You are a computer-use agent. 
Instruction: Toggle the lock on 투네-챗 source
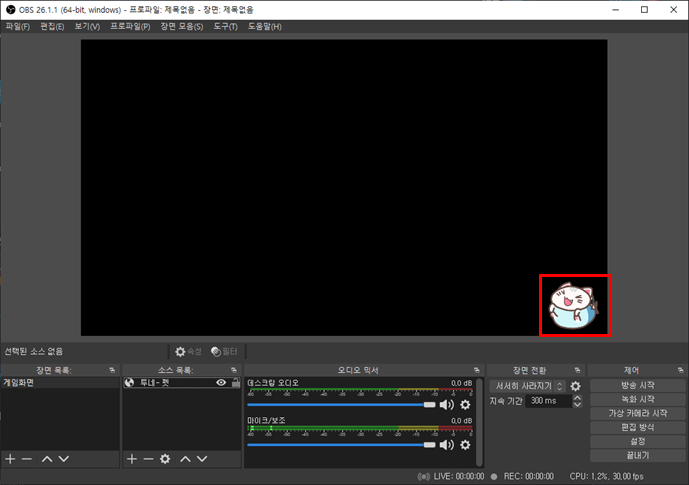[x=236, y=383]
